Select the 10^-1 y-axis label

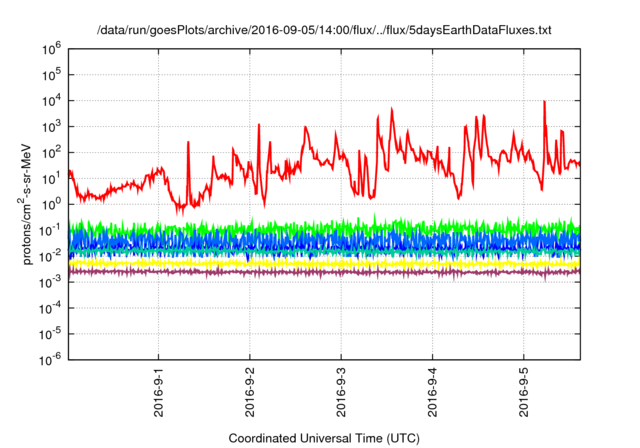click(x=51, y=231)
